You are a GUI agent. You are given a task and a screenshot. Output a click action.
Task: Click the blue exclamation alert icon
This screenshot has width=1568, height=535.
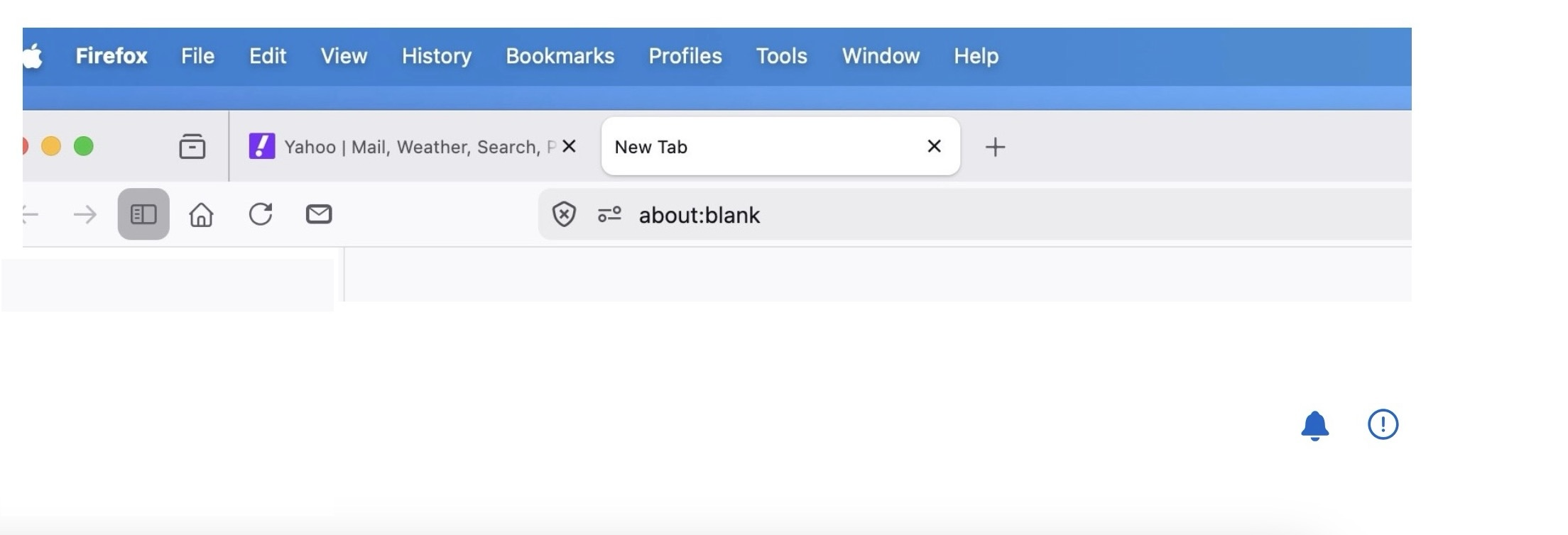coord(1383,424)
